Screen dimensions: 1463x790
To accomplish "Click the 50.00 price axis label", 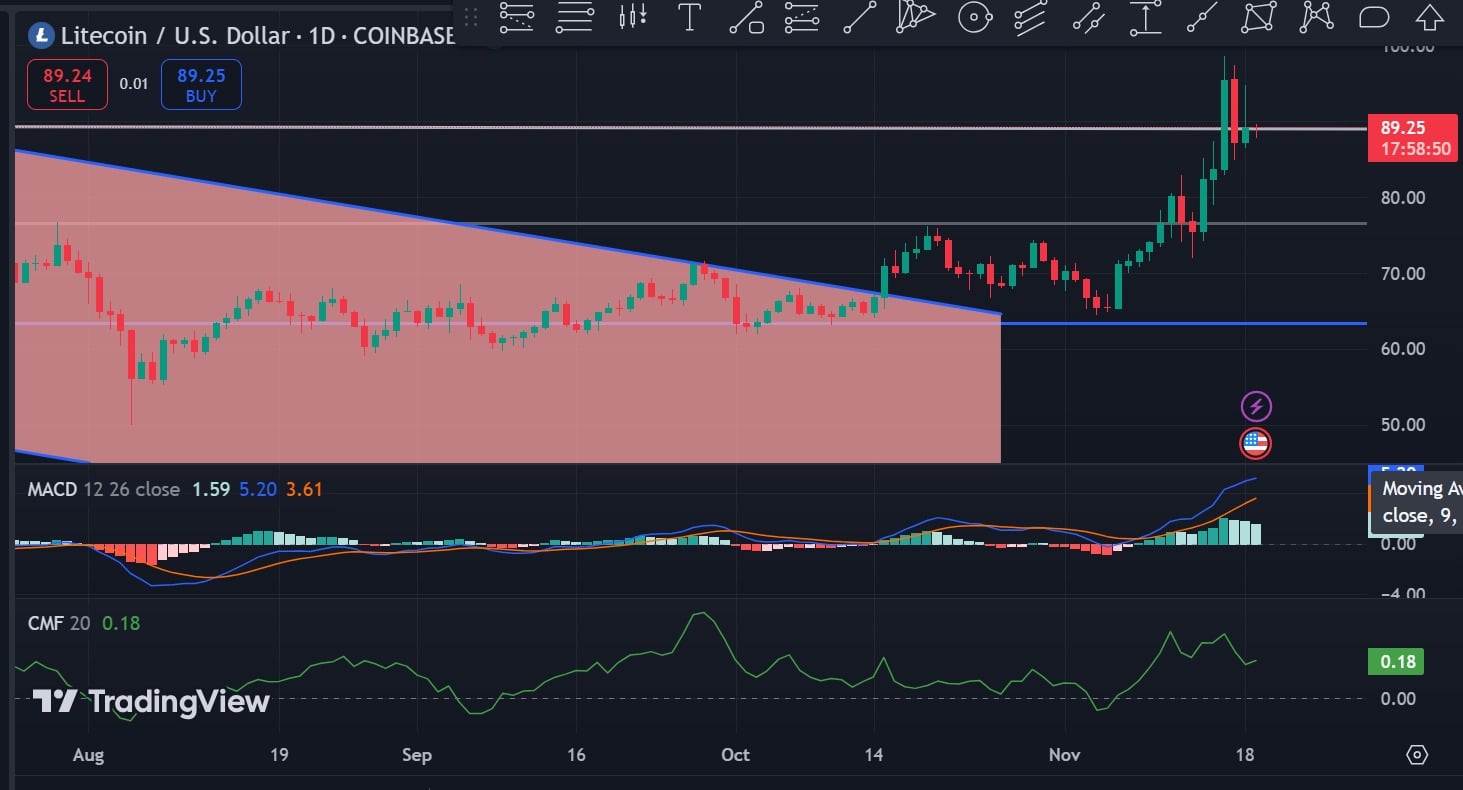I will (1402, 424).
